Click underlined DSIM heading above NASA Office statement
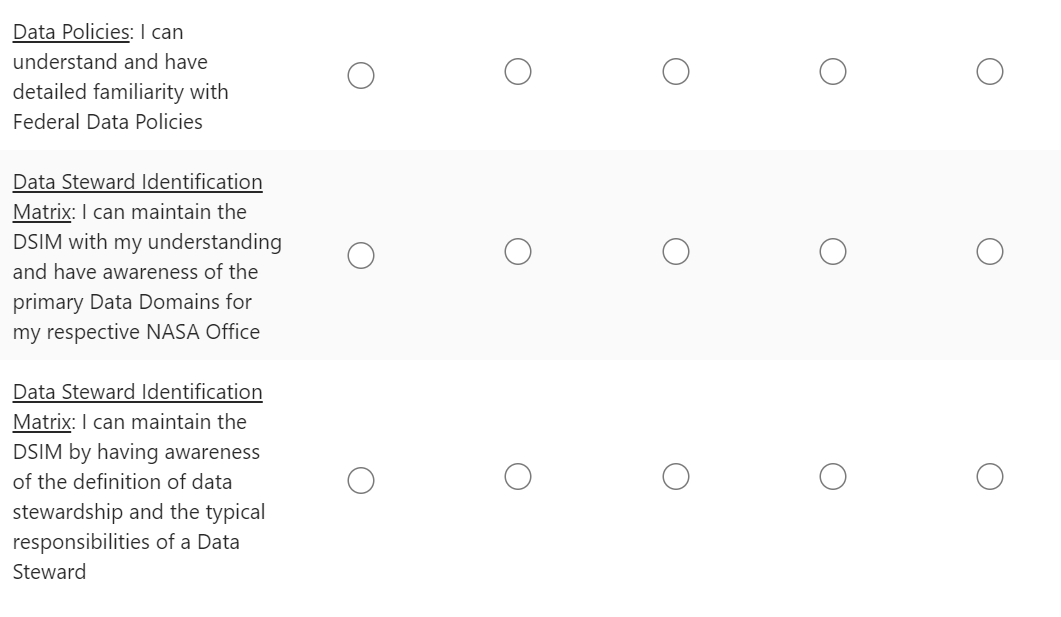1061x617 pixels. tap(137, 182)
